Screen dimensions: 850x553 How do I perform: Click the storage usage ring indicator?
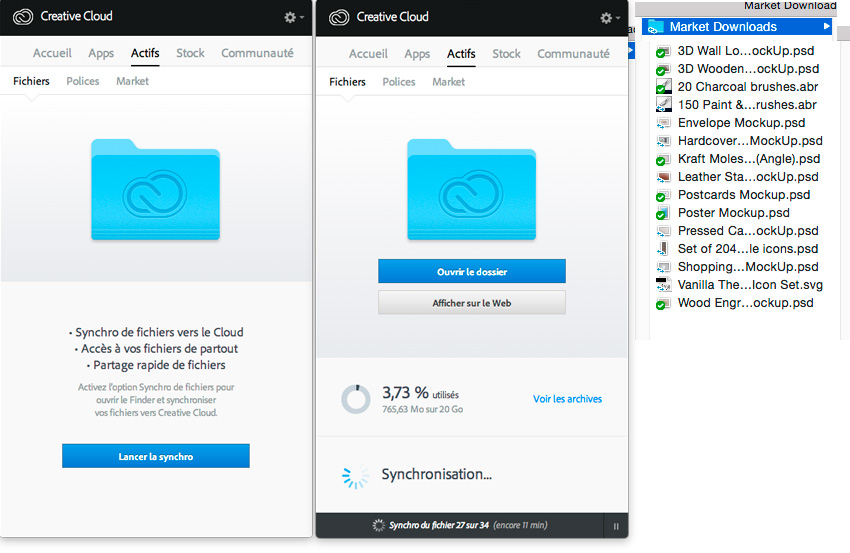356,400
